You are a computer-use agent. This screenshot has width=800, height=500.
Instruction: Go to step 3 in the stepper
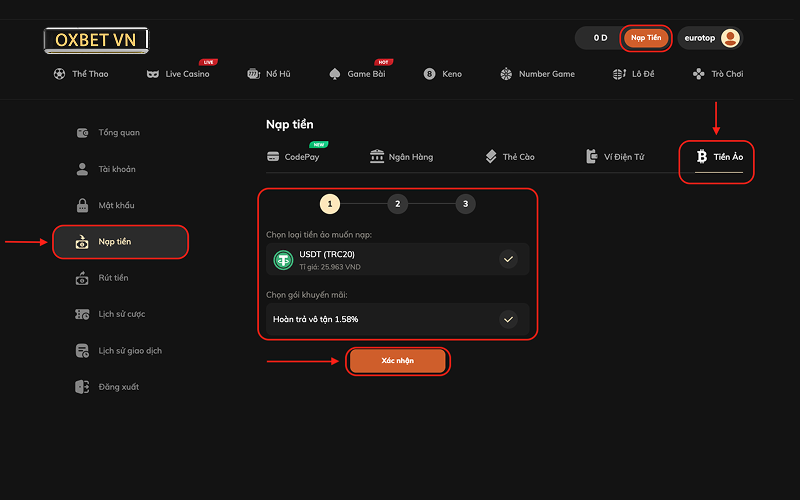click(464, 204)
